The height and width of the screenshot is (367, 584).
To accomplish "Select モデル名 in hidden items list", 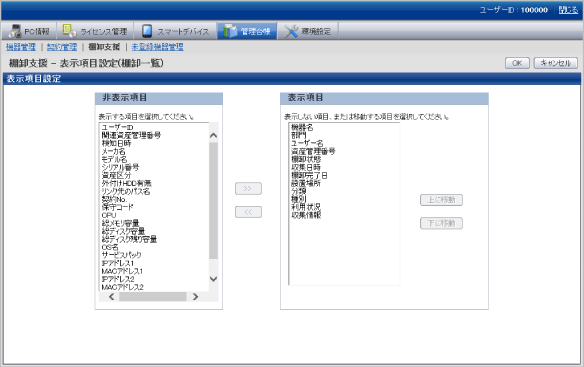I will 114,159.
